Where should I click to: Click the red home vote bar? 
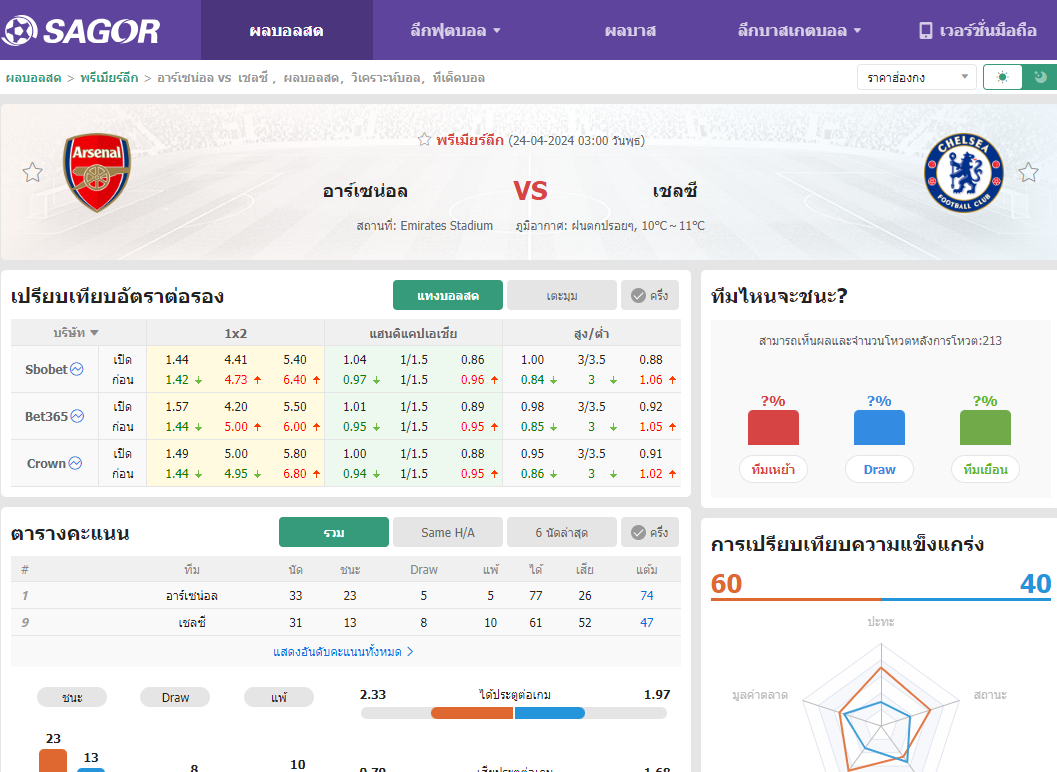773,427
